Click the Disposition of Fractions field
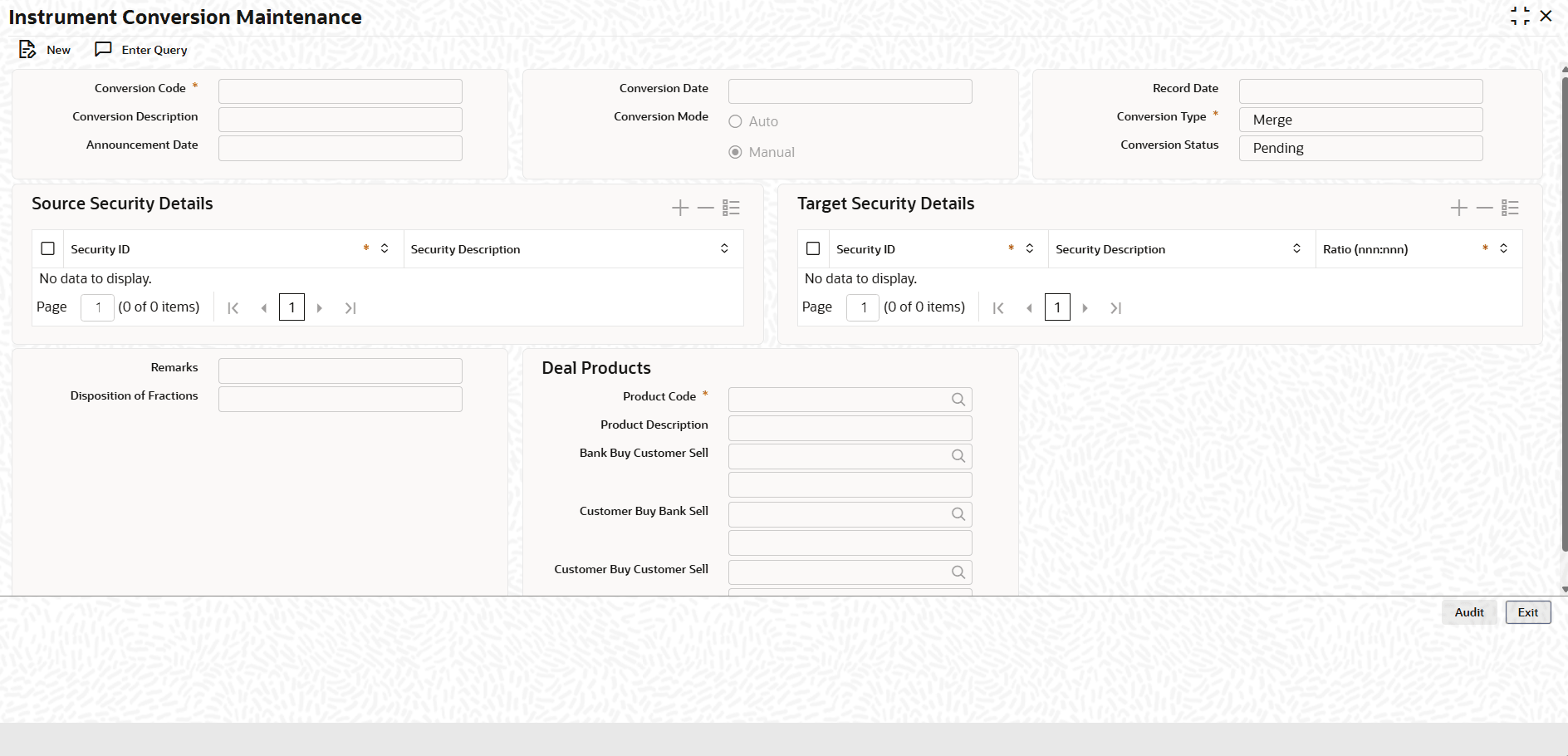This screenshot has height=756, width=1568. [x=341, y=399]
